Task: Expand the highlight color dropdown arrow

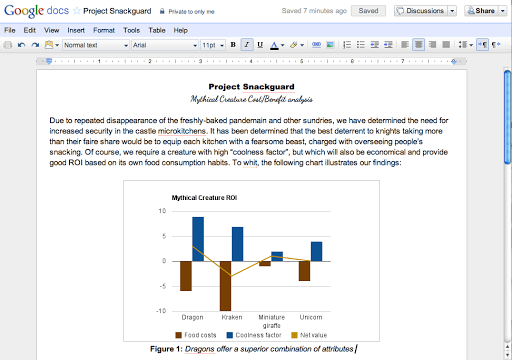Action: (302, 45)
